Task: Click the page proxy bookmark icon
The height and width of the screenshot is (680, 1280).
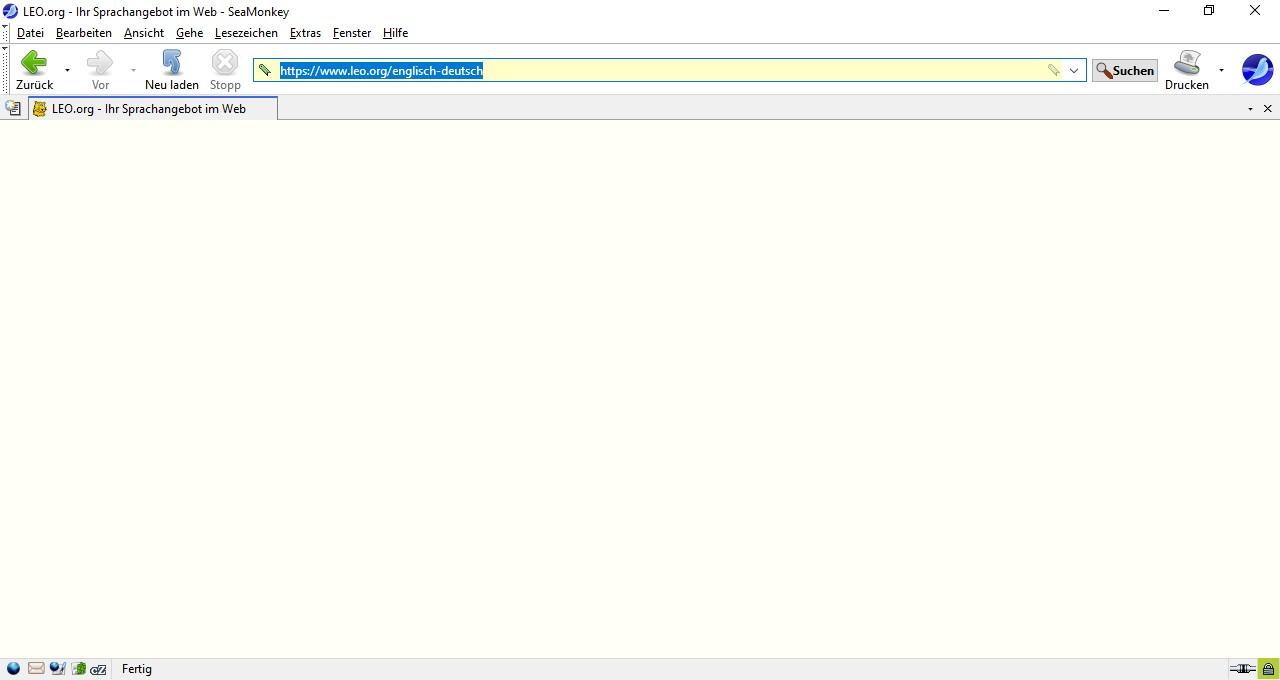Action: pyautogui.click(x=265, y=70)
